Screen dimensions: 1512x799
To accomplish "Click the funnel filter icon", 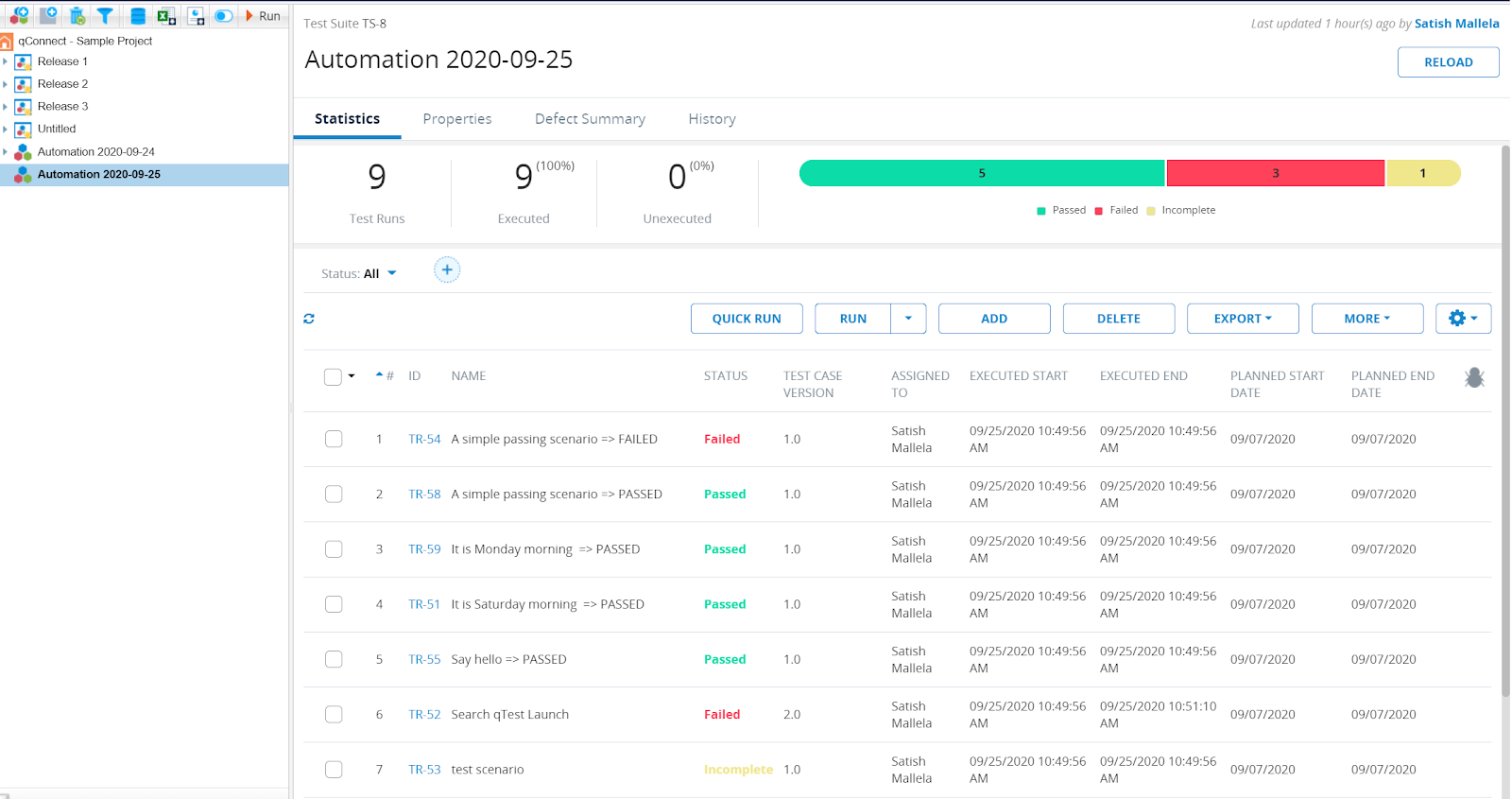I will click(105, 15).
